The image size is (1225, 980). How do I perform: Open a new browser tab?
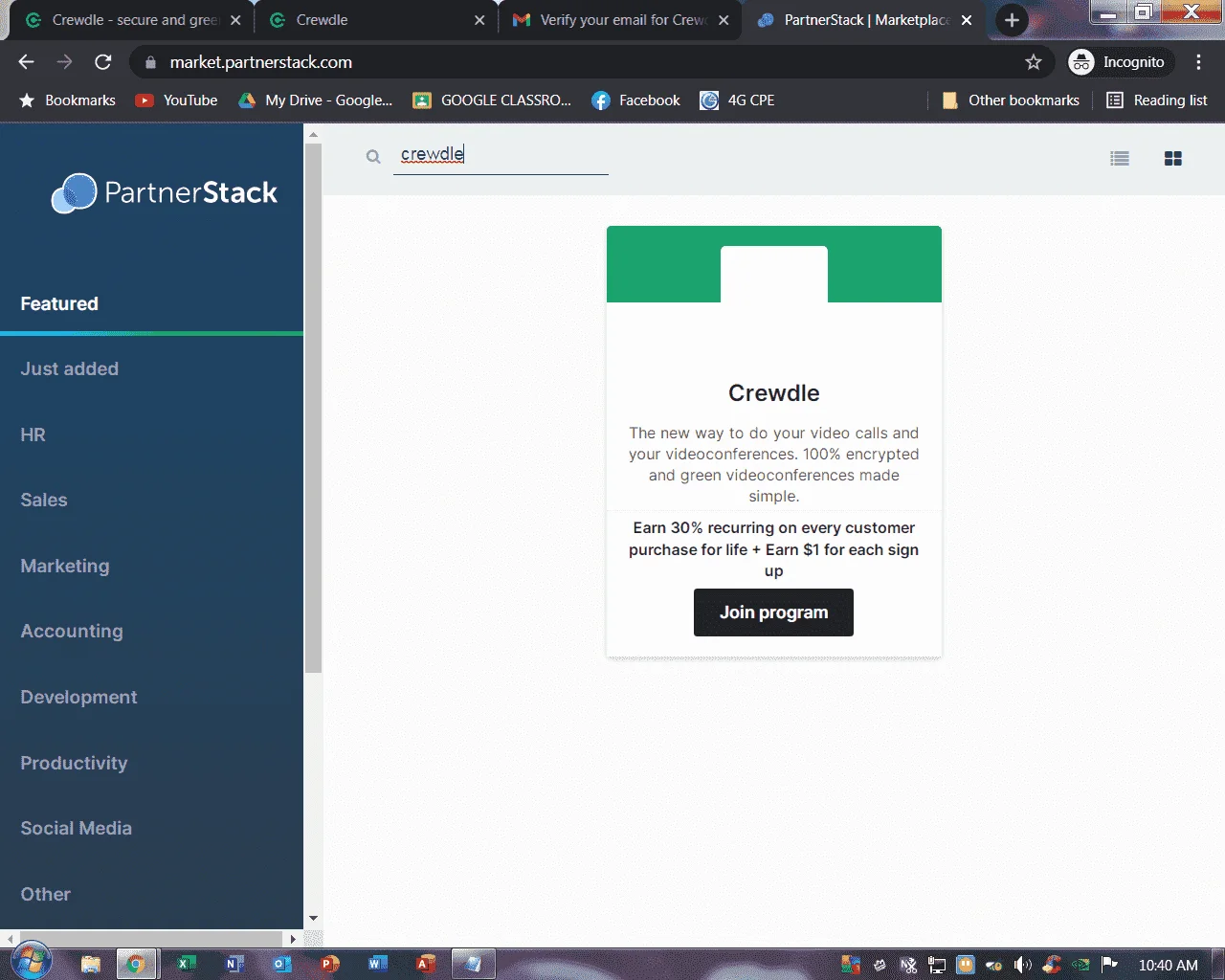pos(1012,20)
